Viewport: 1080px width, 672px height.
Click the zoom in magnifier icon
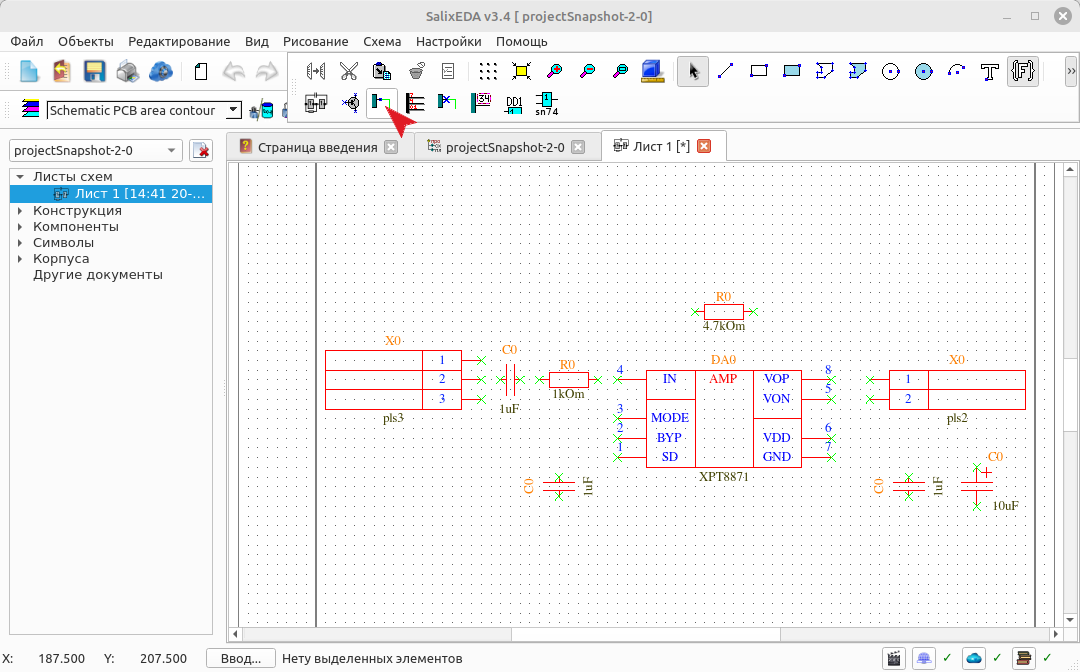554,71
